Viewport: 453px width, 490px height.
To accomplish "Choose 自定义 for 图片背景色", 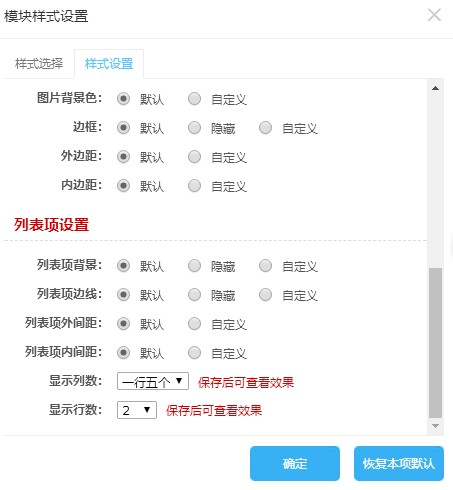I will pyautogui.click(x=194, y=99).
